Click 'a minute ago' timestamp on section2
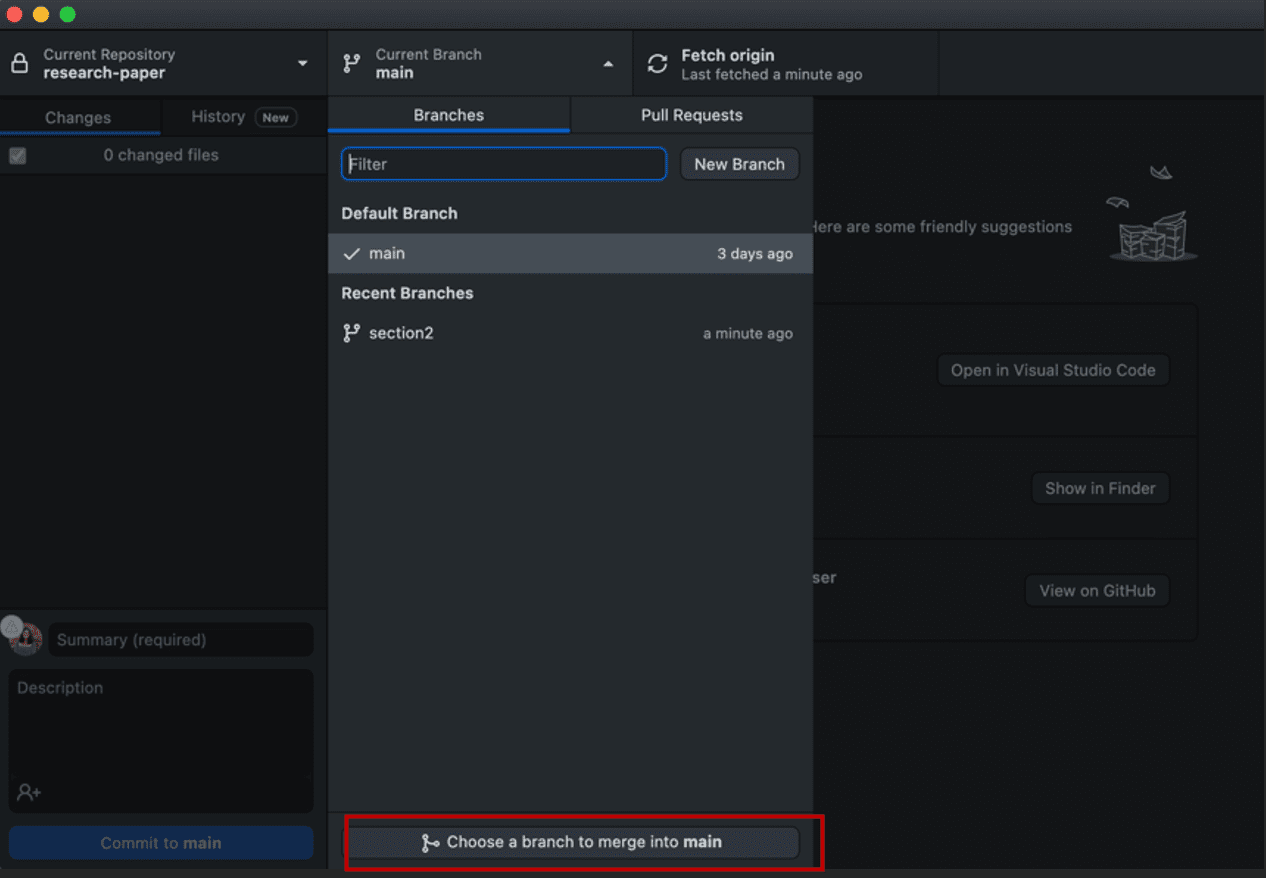The width and height of the screenshot is (1266, 878). tap(748, 334)
